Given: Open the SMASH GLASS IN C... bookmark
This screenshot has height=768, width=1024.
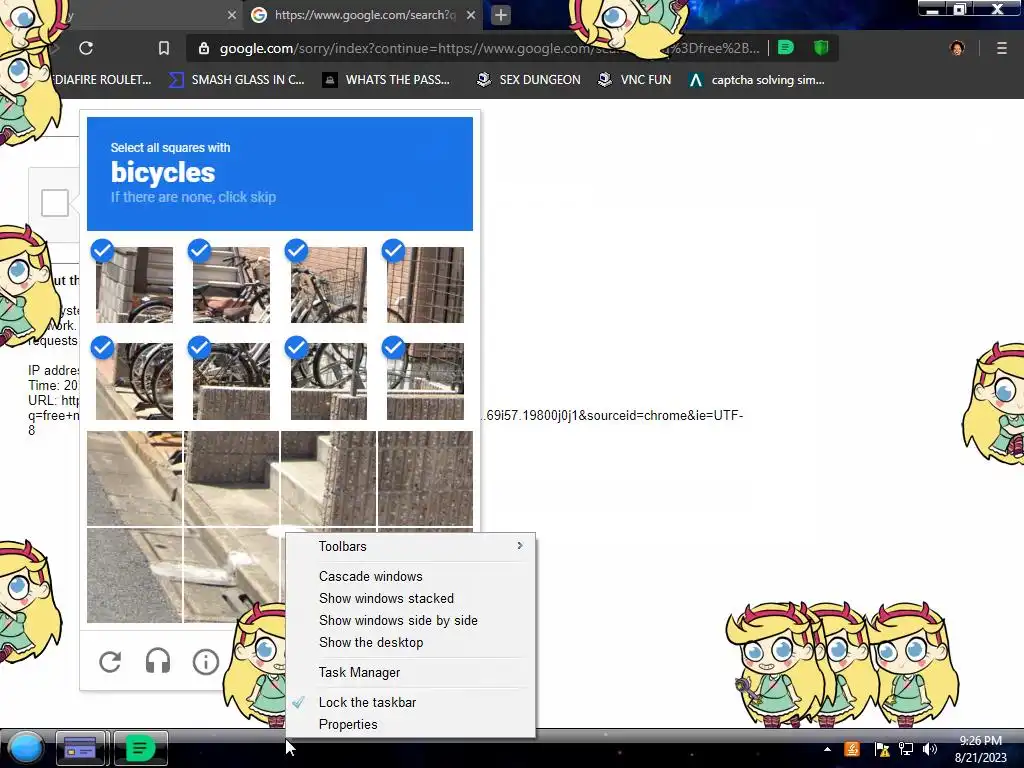Looking at the screenshot, I should (236, 80).
